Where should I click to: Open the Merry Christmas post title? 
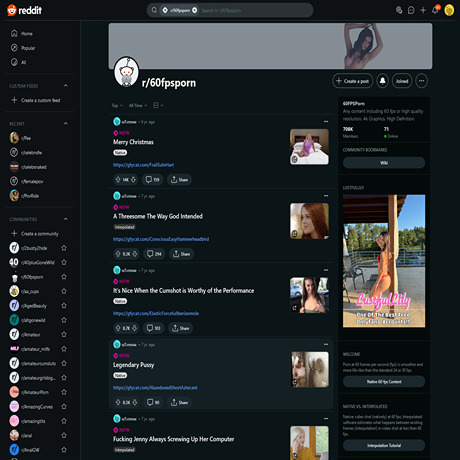click(x=133, y=142)
